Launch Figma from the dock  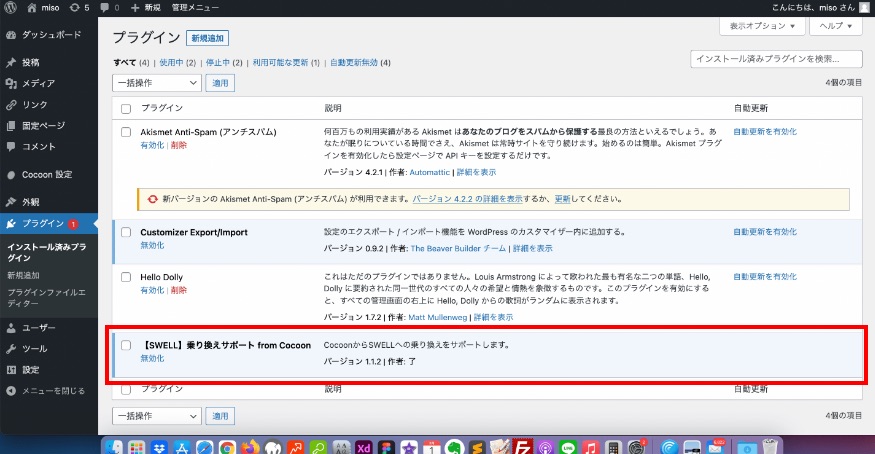(386, 447)
